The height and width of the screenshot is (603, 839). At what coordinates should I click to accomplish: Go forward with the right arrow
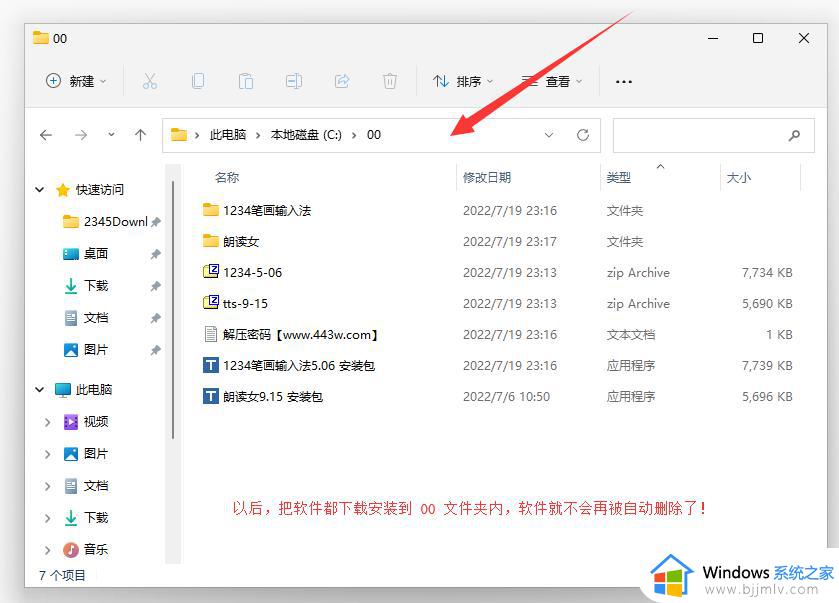tap(81, 135)
